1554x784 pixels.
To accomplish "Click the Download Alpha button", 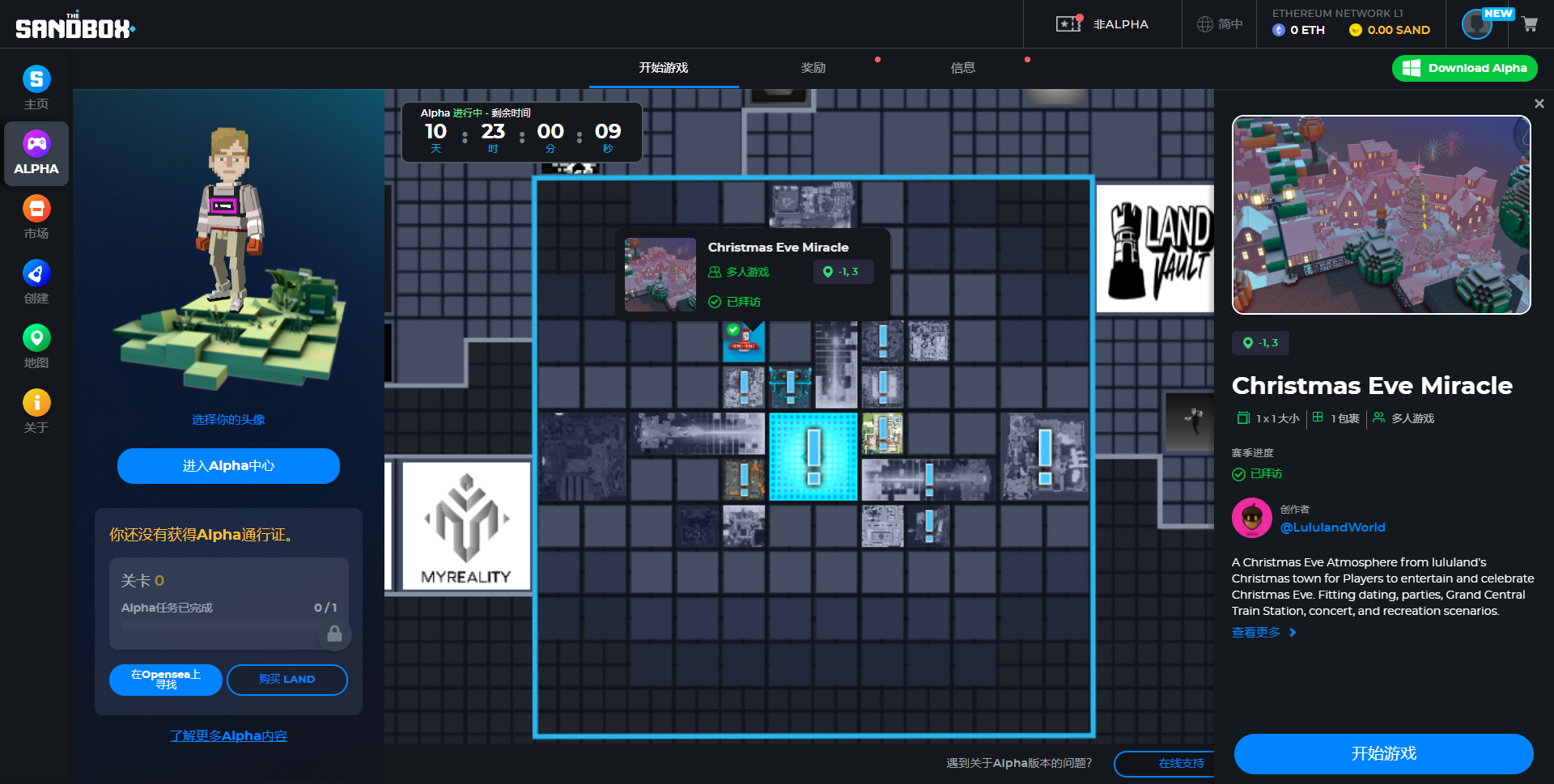I will coord(1465,68).
